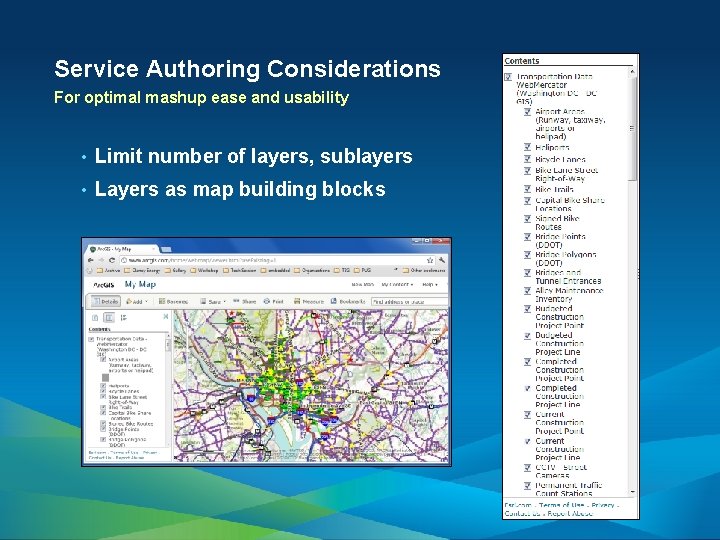This screenshot has width=720, height=540.
Task: Toggle Alley Maintenance Inventory layer checkbox
Action: click(x=528, y=291)
